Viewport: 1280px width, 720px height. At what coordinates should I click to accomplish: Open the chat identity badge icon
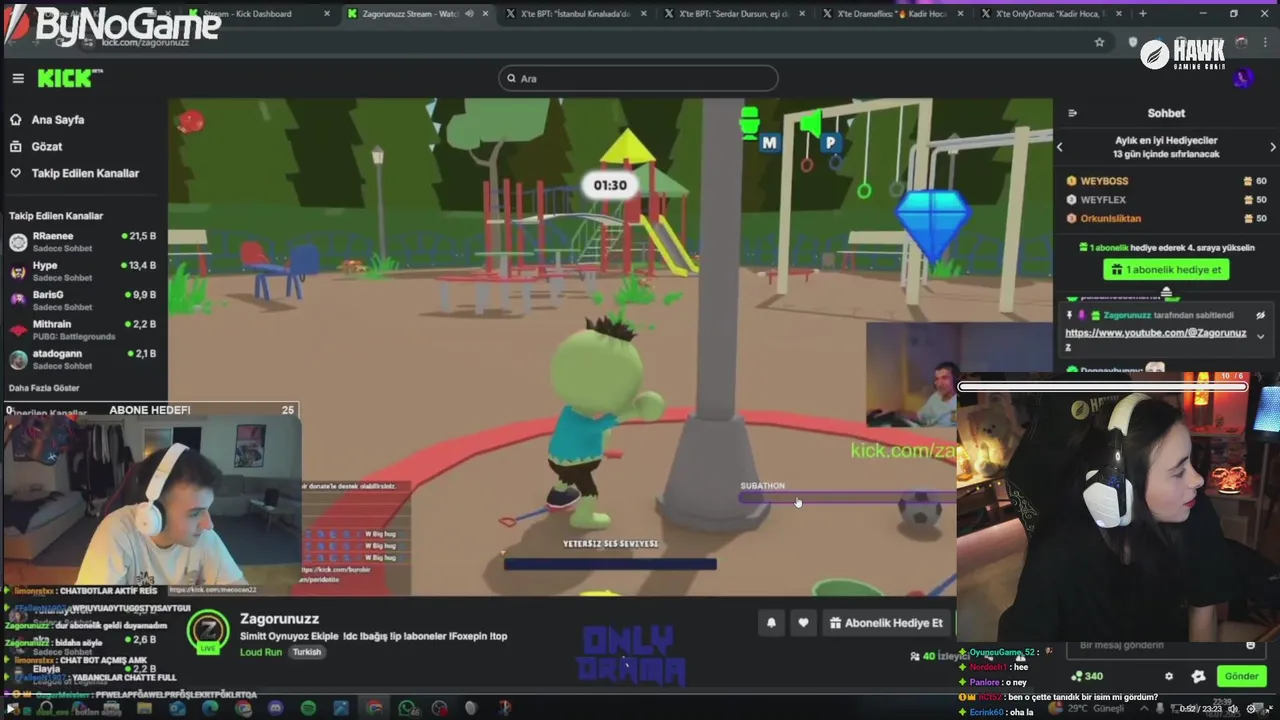click(1198, 676)
